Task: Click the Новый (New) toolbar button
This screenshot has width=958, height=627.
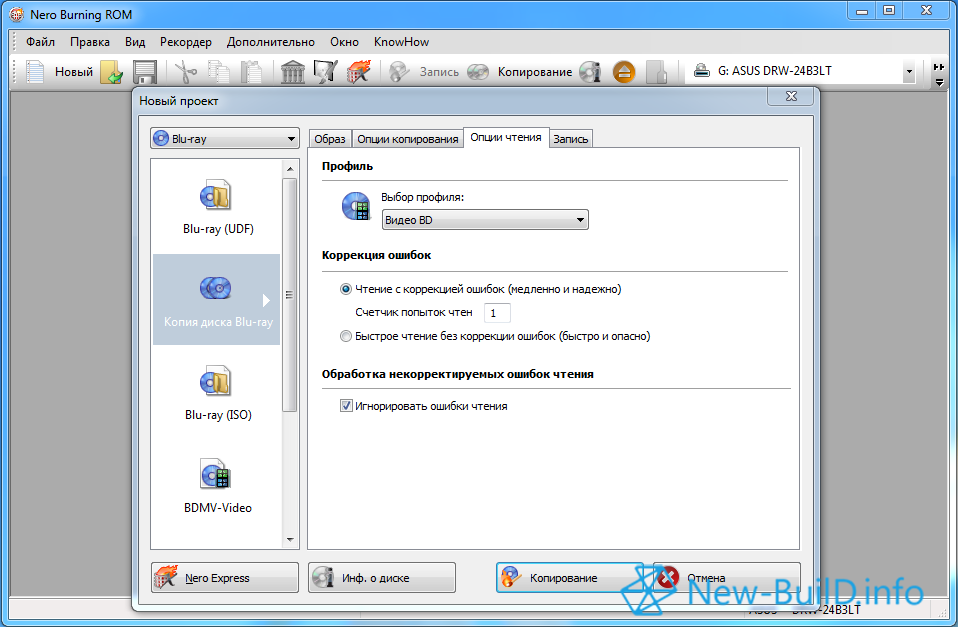Action: coord(59,72)
